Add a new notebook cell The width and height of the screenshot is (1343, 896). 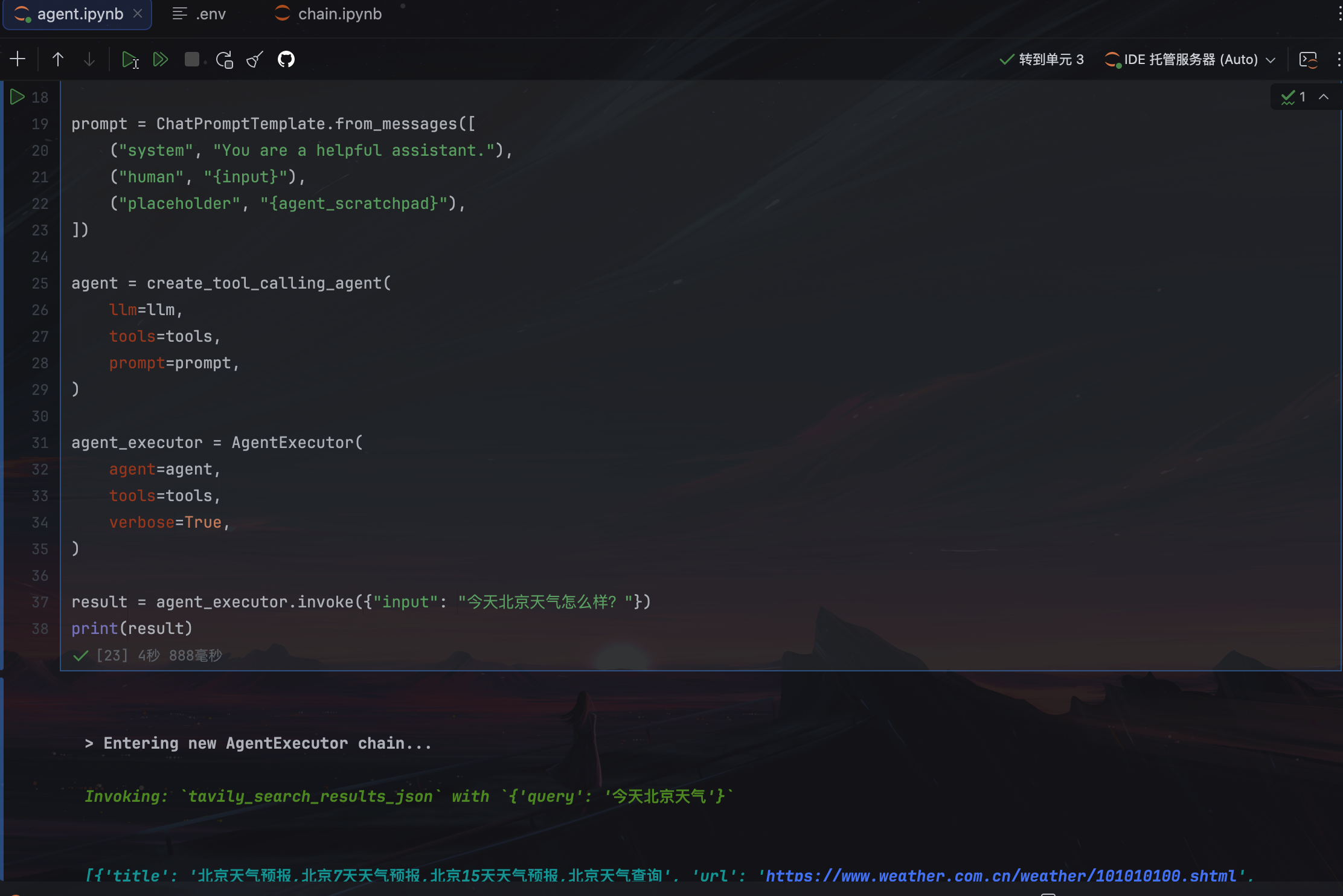pos(18,59)
